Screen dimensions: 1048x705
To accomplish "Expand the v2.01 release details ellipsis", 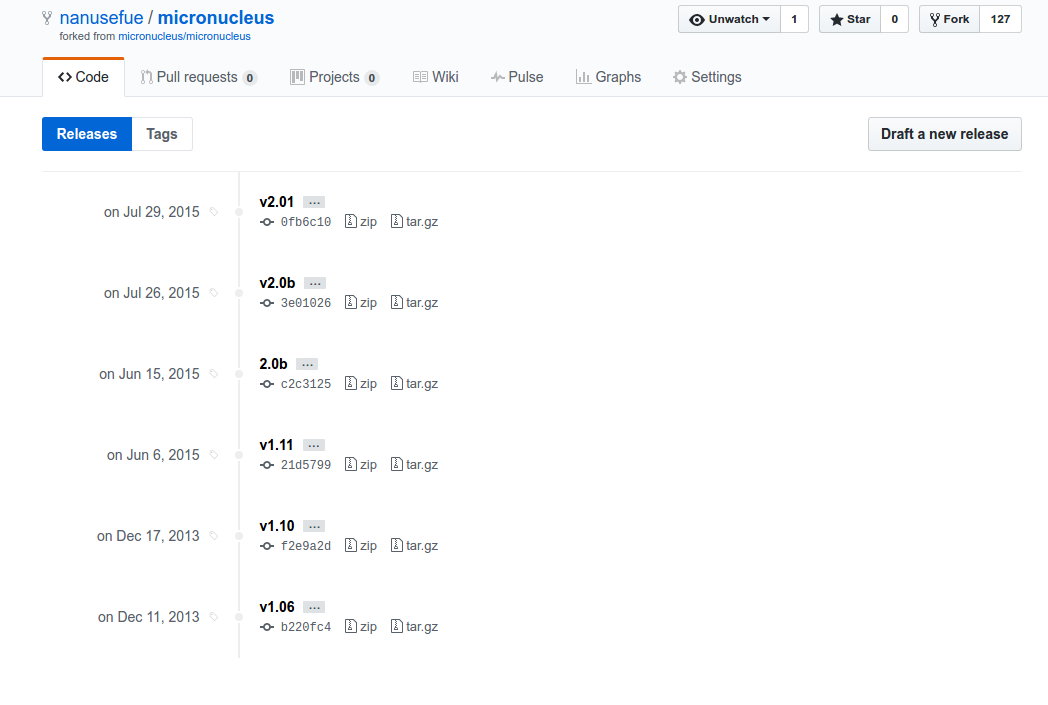I will click(x=313, y=202).
